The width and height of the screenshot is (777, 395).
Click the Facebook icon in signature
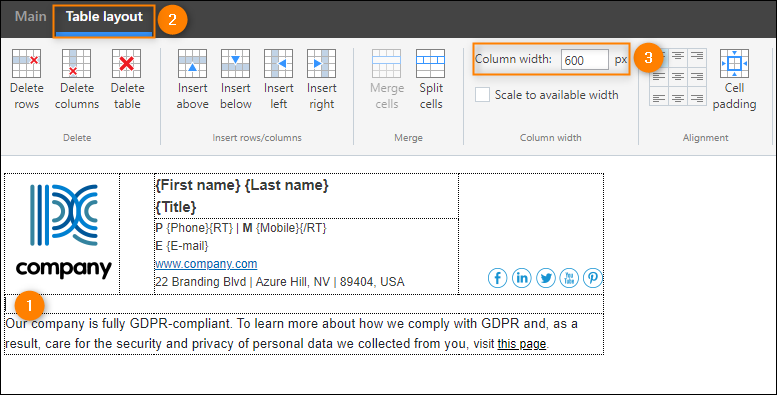(x=498, y=278)
